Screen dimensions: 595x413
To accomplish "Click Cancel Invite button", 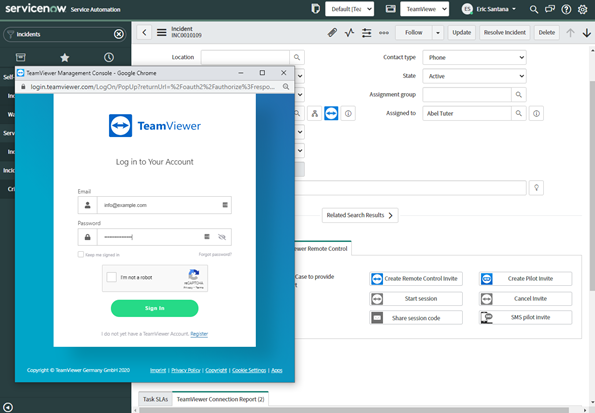I will [526, 299].
